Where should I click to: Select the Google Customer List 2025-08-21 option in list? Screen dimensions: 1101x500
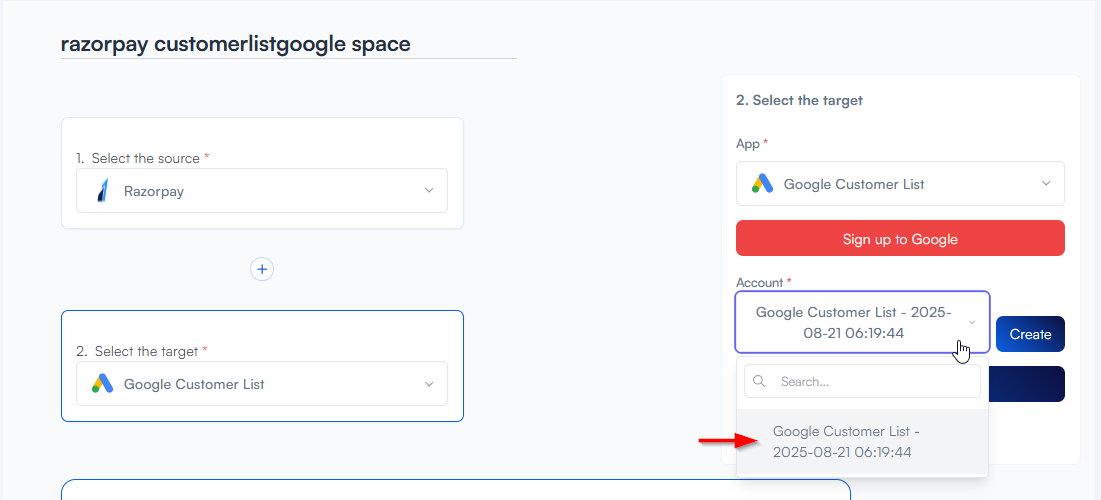(x=846, y=442)
